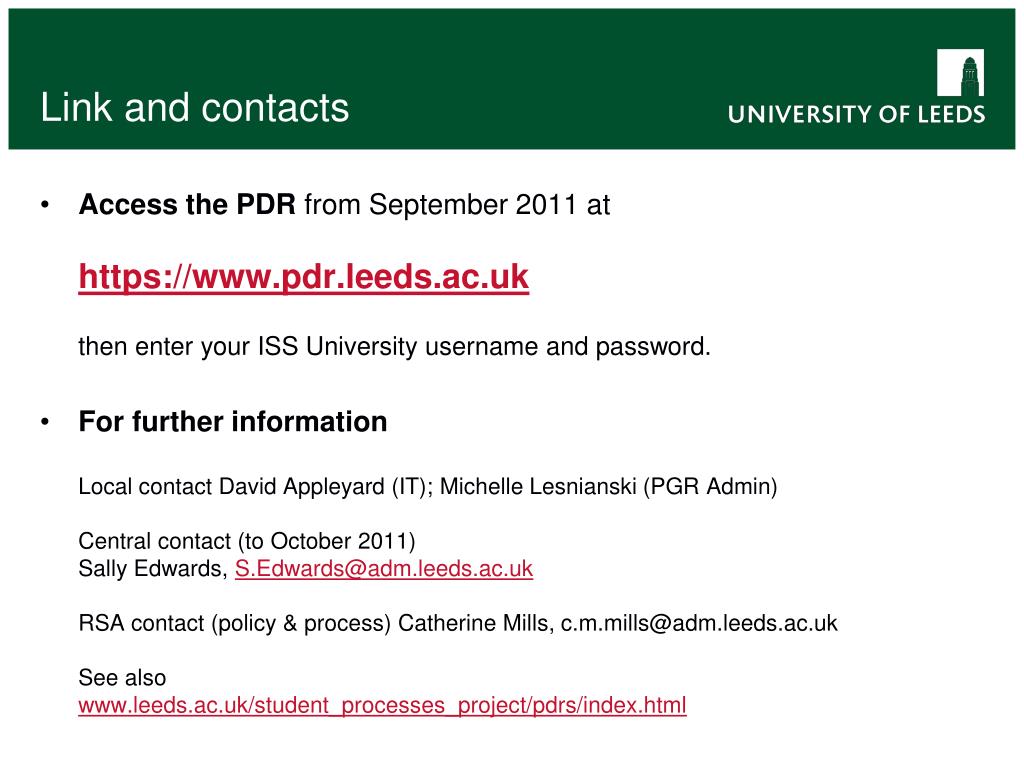Click the S.Edwards@adm.leeds.ac.uk email link

point(384,568)
